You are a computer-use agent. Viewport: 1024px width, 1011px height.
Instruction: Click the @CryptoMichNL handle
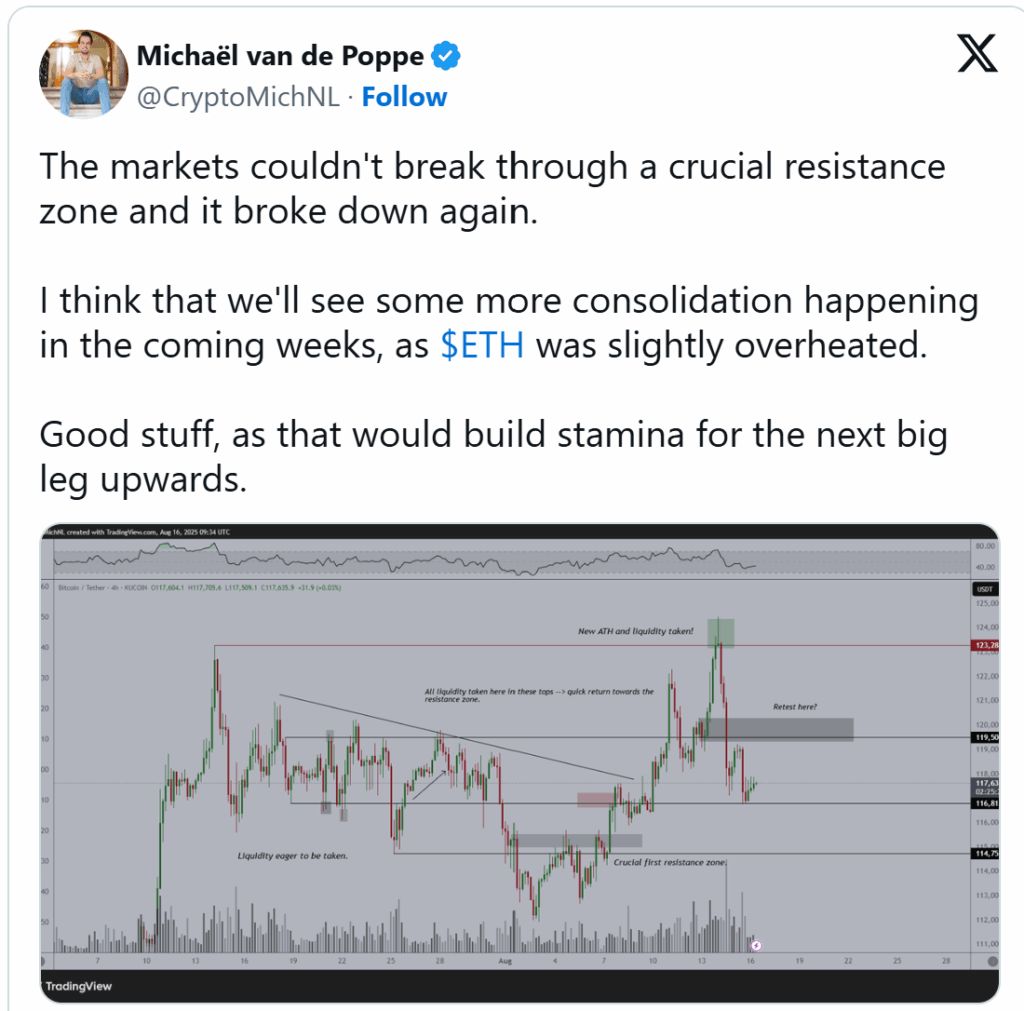pyautogui.click(x=238, y=97)
